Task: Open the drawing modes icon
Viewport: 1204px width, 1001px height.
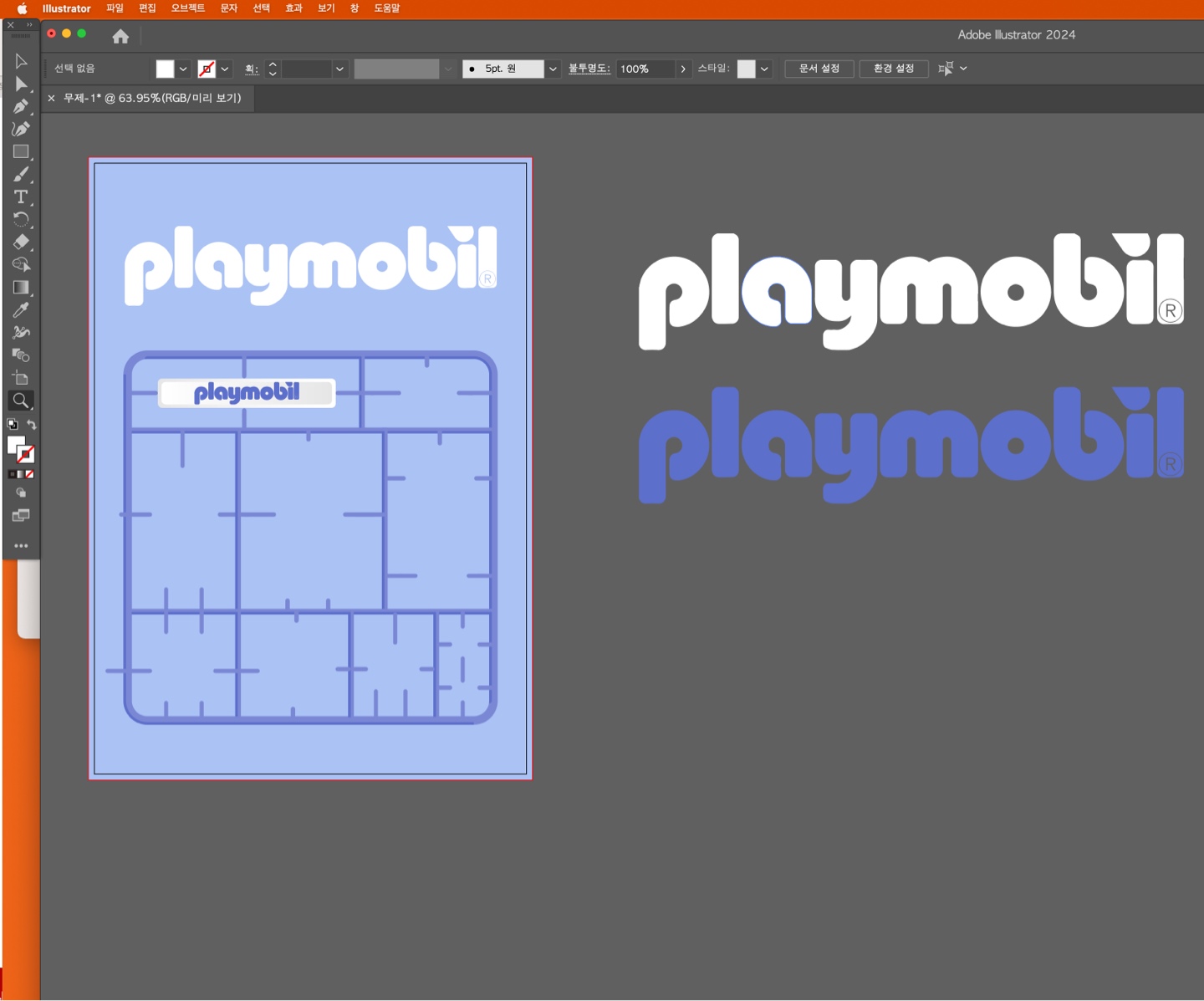Action: (x=21, y=493)
